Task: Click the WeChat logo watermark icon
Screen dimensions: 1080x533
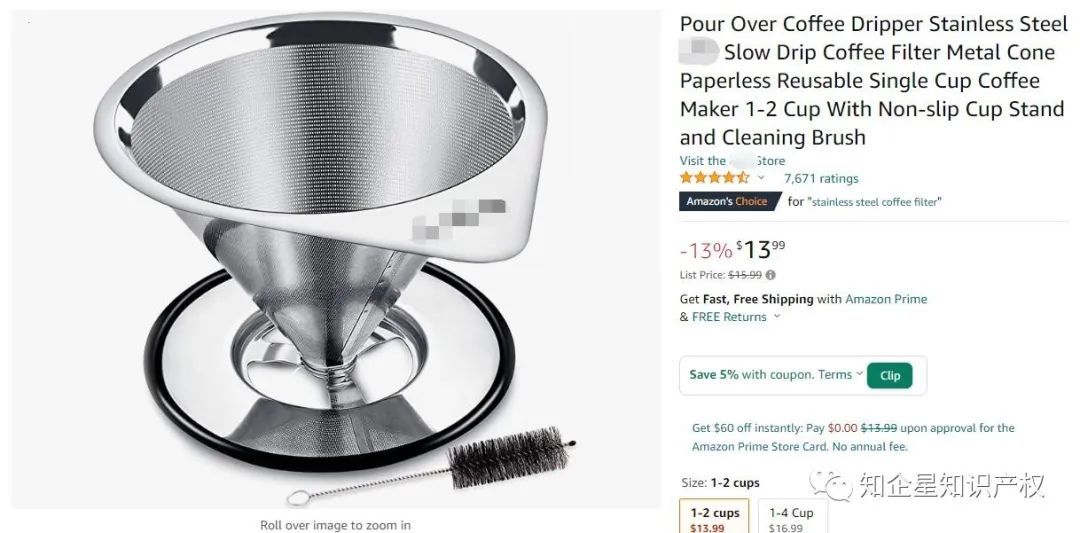Action: 831,485
